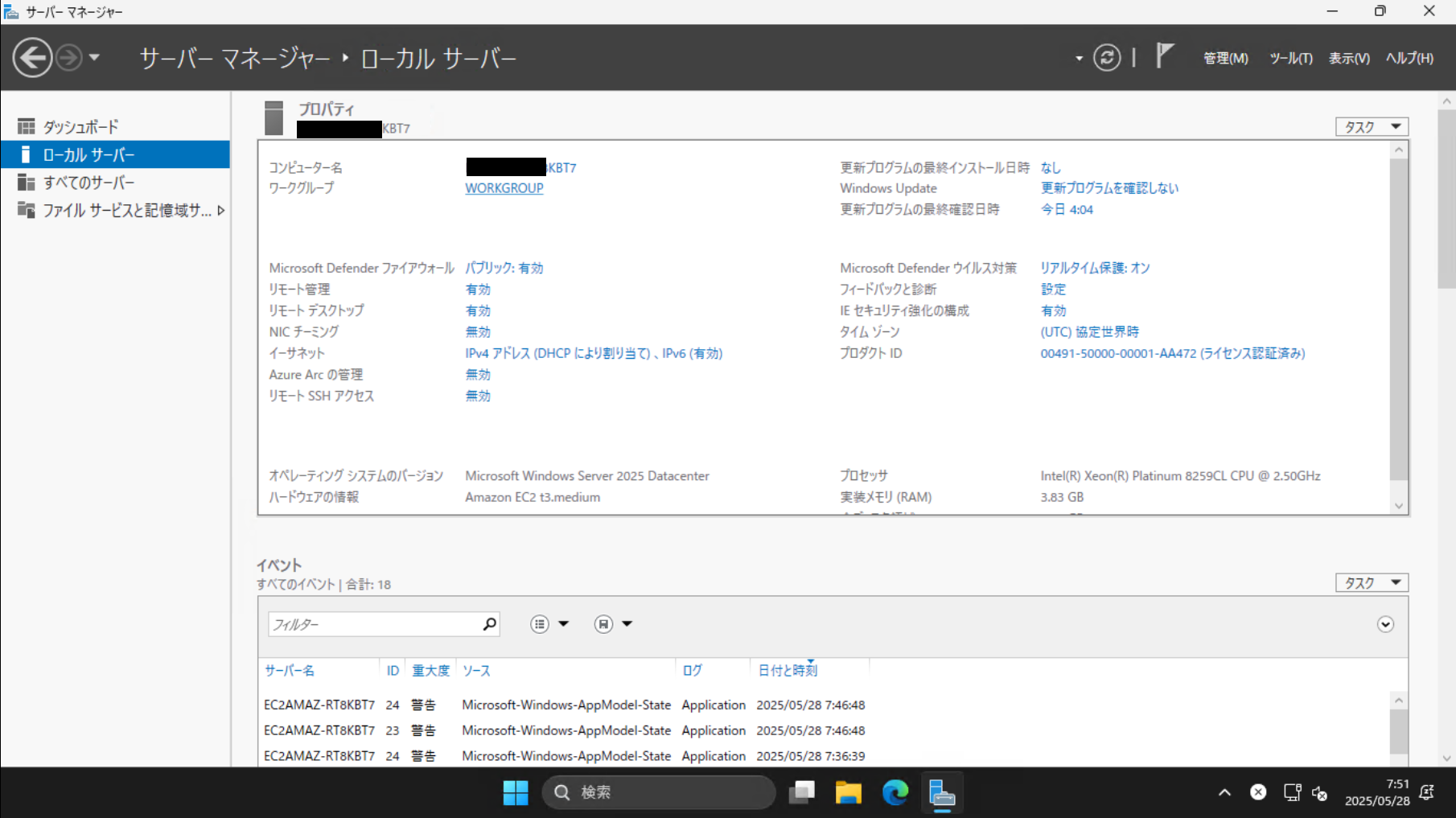
Task: Click the forward navigation arrow
Action: coord(69,58)
